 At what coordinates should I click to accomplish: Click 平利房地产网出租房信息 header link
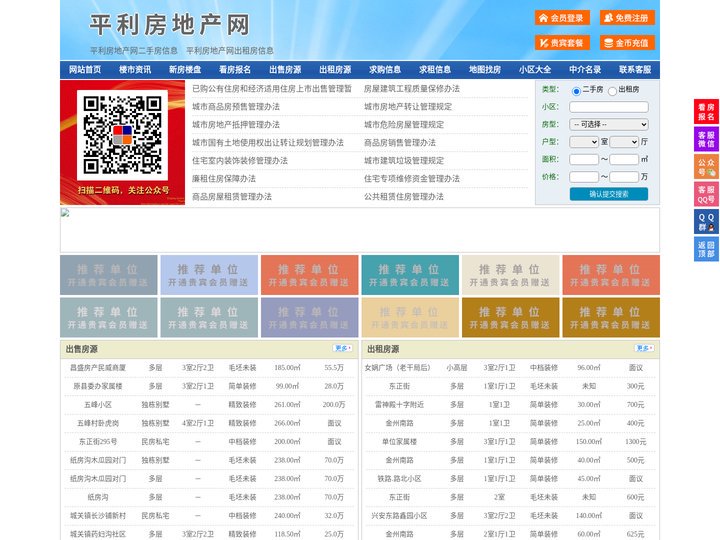[x=230, y=51]
